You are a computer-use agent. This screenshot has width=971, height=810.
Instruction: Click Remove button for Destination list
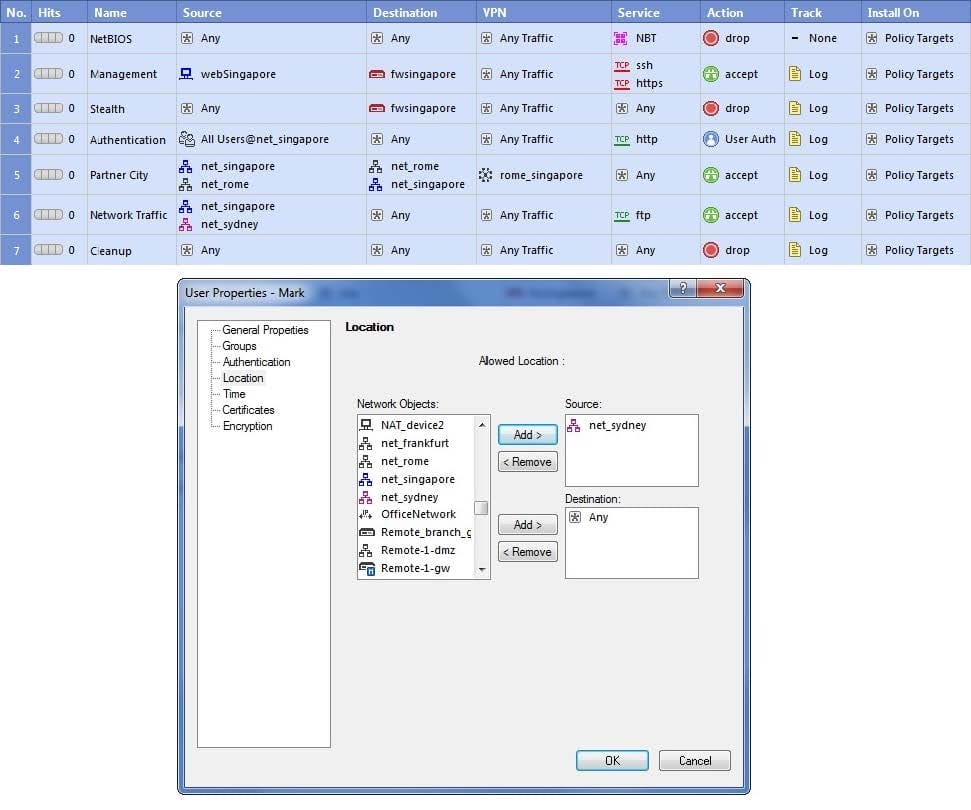coord(527,552)
